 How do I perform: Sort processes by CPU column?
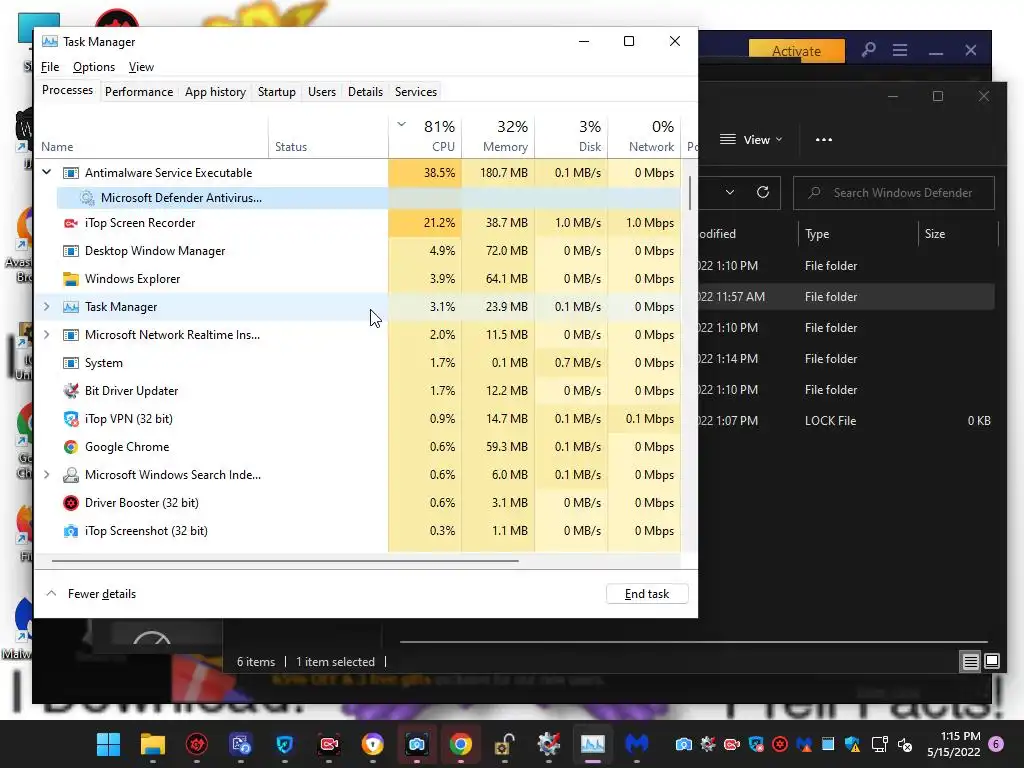pyautogui.click(x=425, y=136)
